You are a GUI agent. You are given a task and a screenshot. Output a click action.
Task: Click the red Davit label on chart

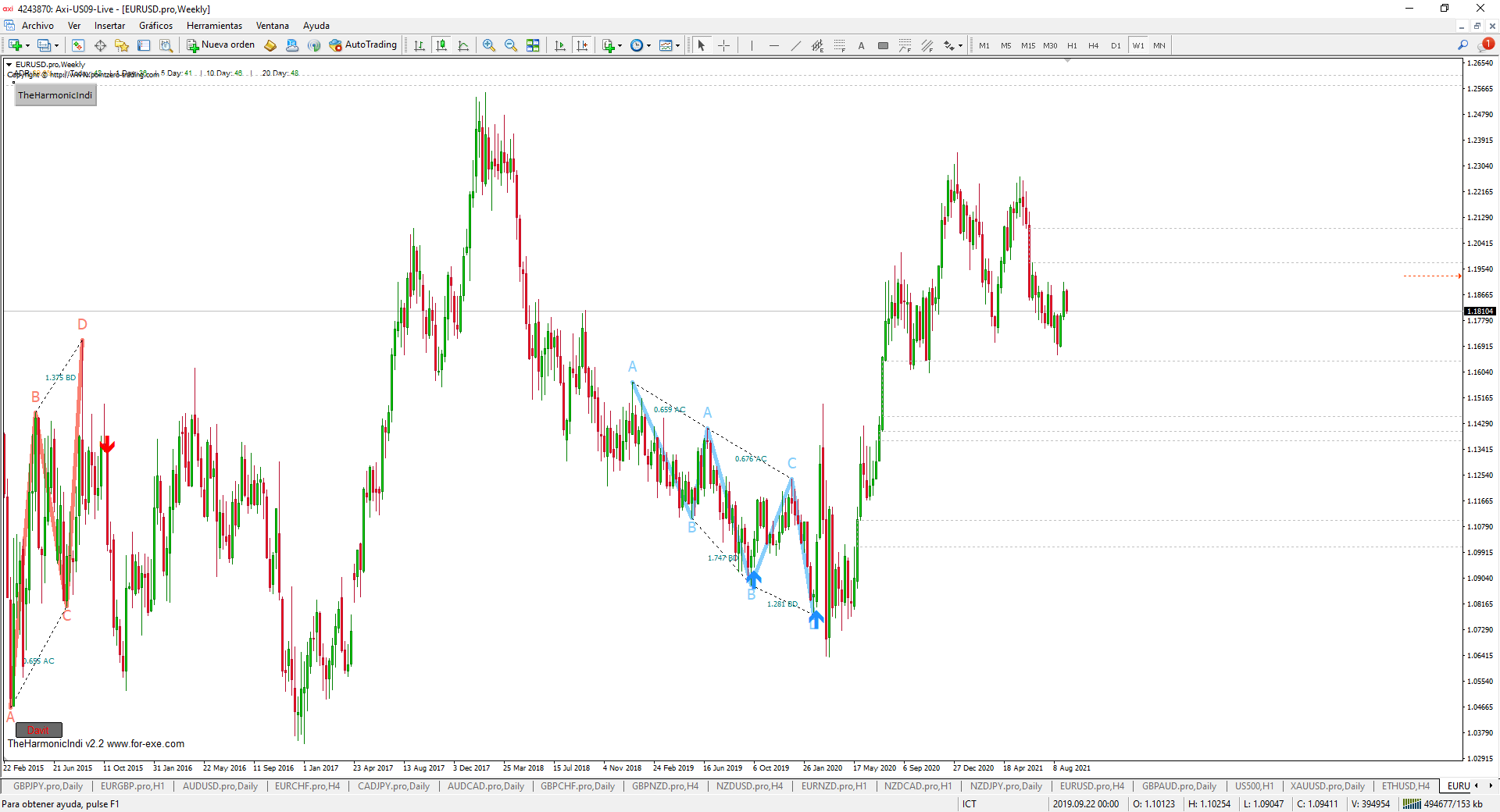pyautogui.click(x=38, y=730)
